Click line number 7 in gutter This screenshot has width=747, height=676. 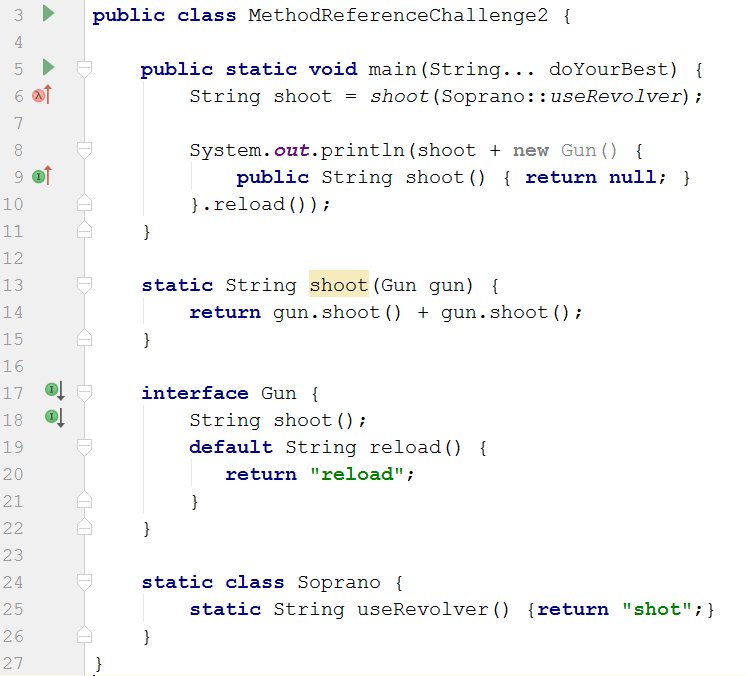coord(19,123)
